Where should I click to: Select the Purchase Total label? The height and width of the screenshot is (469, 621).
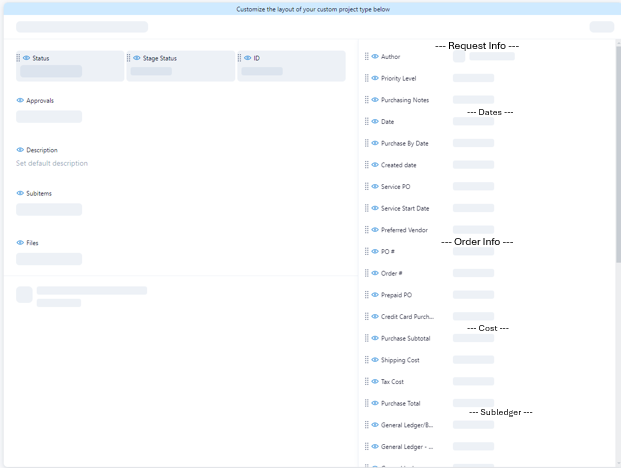pyautogui.click(x=400, y=403)
